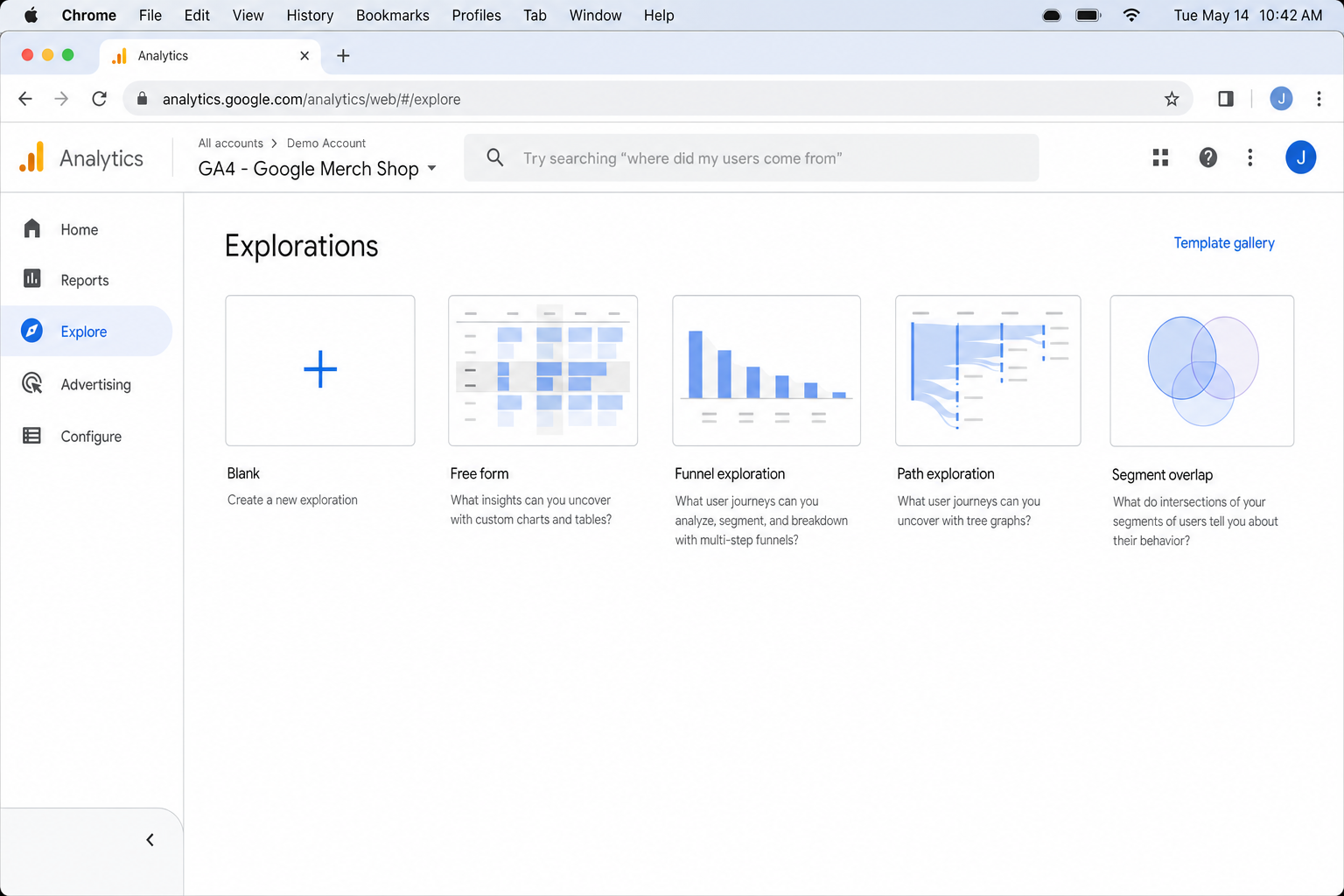
Task: Open Analytics more options vertical dots
Action: (x=1250, y=157)
